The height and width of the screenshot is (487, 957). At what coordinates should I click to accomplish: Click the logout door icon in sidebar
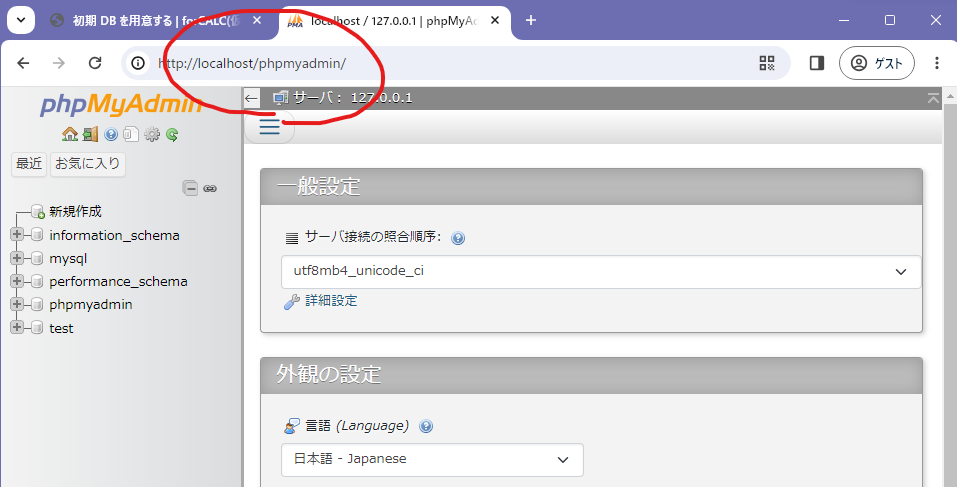click(90, 134)
